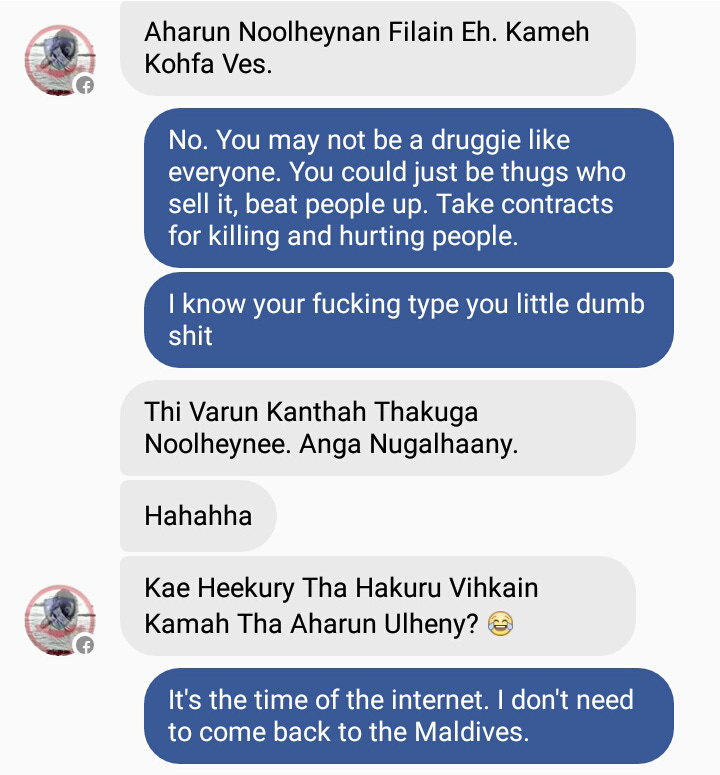Click 'Anga Nugalhaany.' text in grey bubble
The image size is (720, 775).
[x=409, y=444]
